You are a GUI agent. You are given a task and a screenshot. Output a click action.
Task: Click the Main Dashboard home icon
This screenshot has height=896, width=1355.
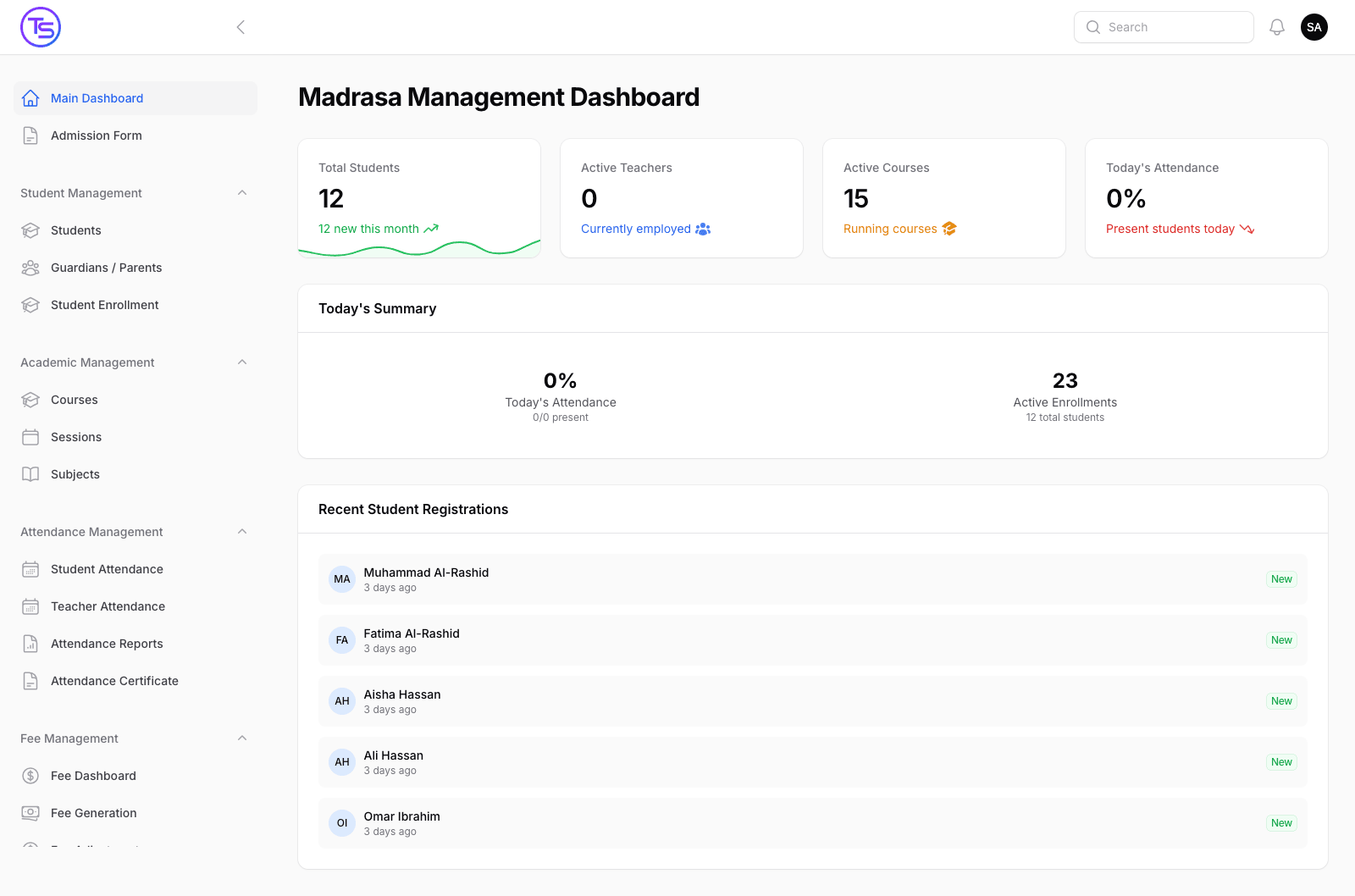point(30,98)
